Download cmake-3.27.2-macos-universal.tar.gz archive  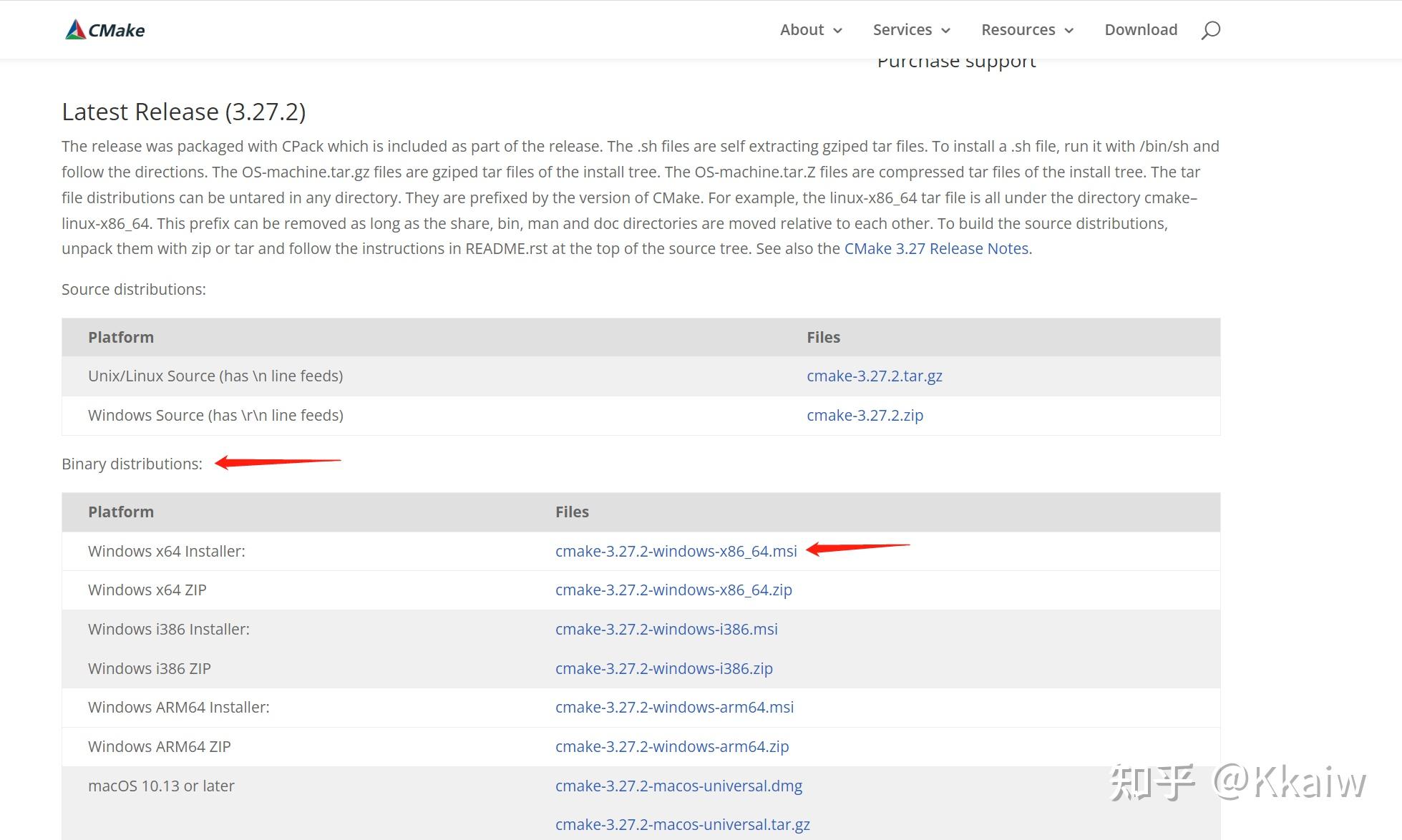pos(682,825)
